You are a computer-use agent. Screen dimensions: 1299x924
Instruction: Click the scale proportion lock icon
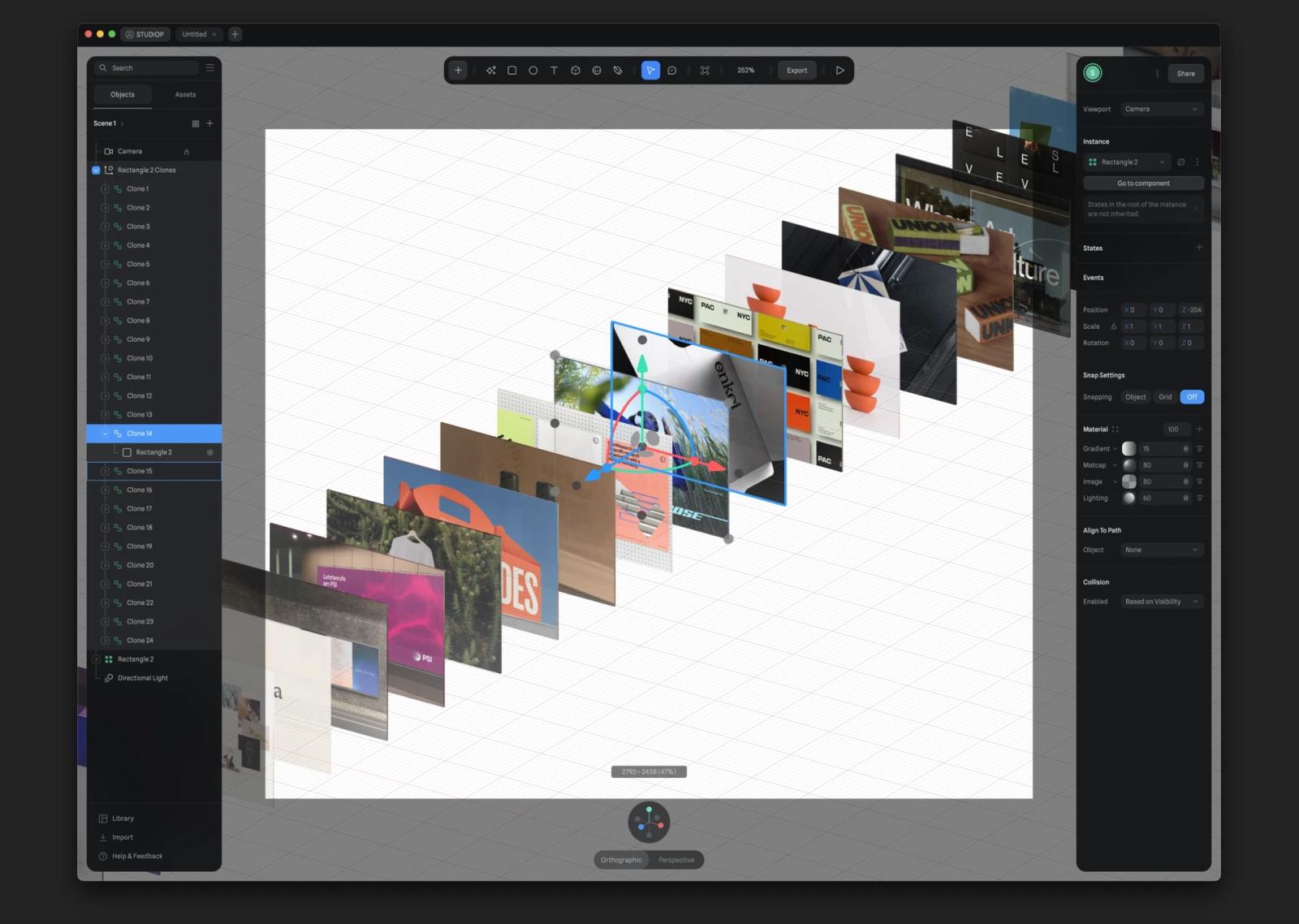click(x=1114, y=326)
